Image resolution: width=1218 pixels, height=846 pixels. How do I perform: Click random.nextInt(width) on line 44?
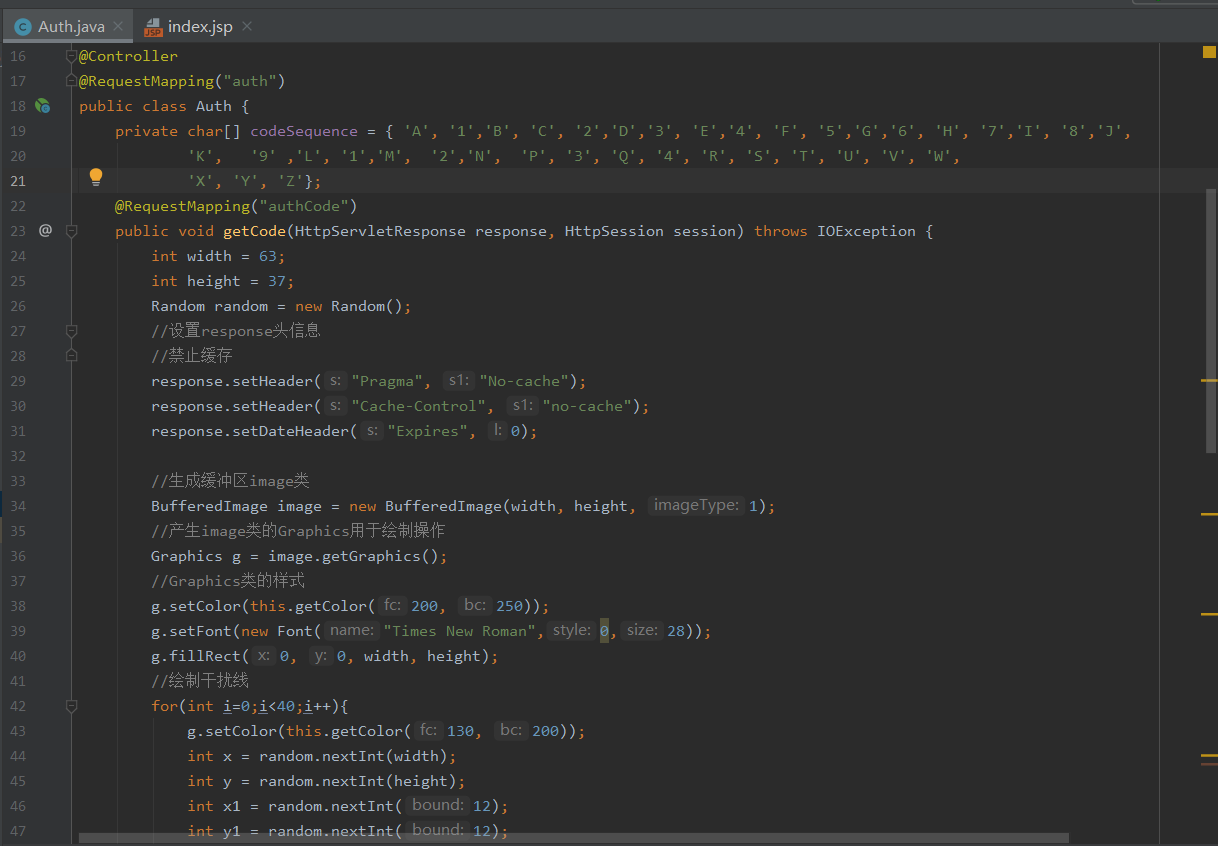click(353, 756)
